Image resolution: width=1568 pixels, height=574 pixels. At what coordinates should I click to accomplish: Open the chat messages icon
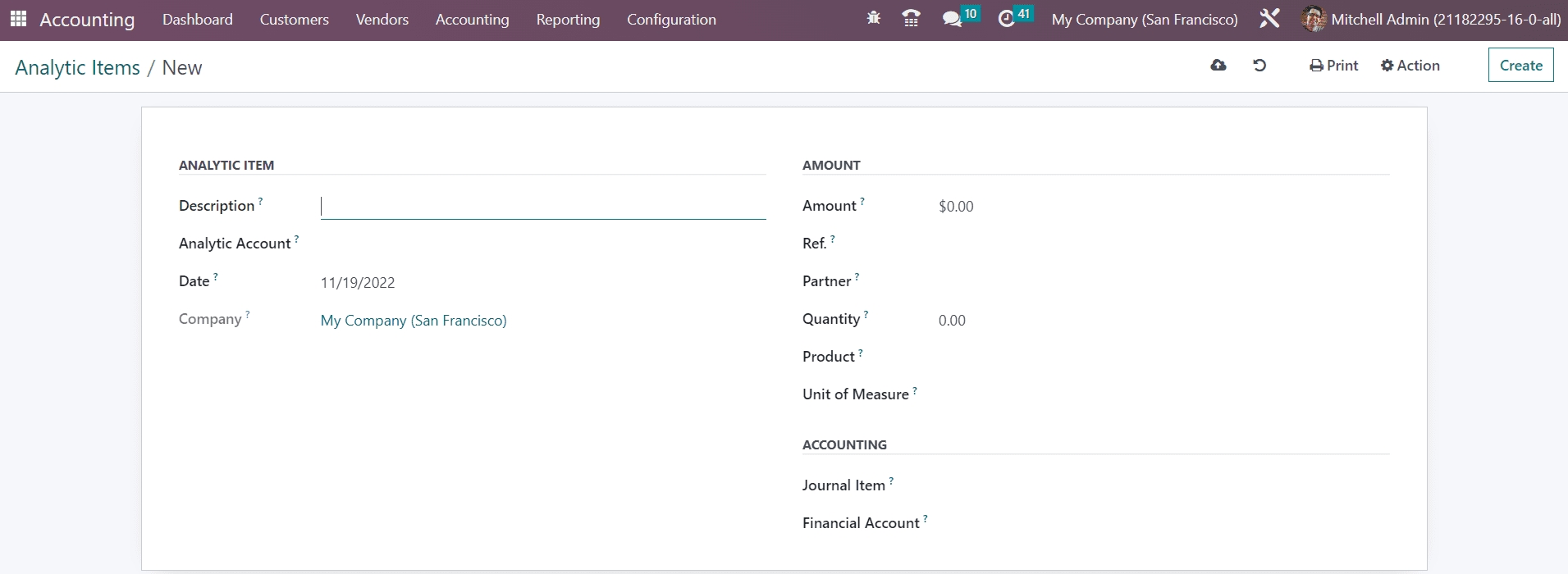click(952, 19)
